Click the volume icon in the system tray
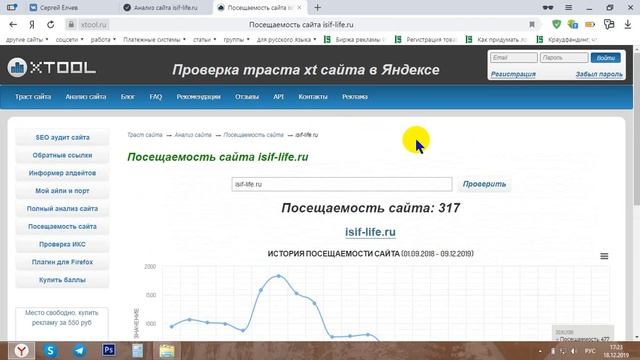Viewport: 640px width, 360px height. pos(573,351)
